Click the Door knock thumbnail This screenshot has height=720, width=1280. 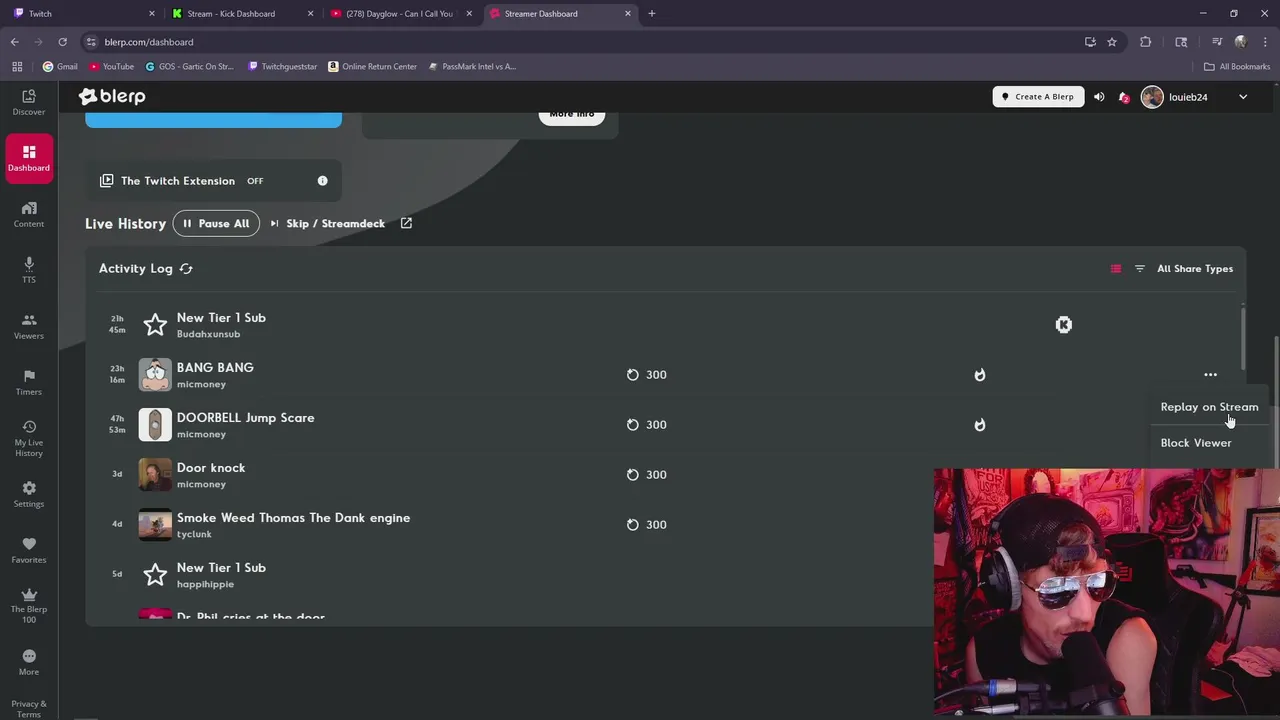click(155, 475)
